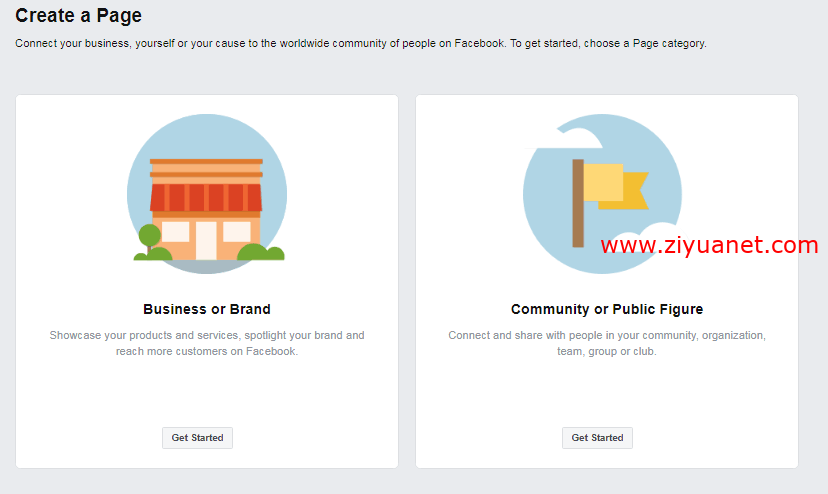This screenshot has height=494, width=828.
Task: Click the 'Connect and share with people' description
Action: click(607, 343)
